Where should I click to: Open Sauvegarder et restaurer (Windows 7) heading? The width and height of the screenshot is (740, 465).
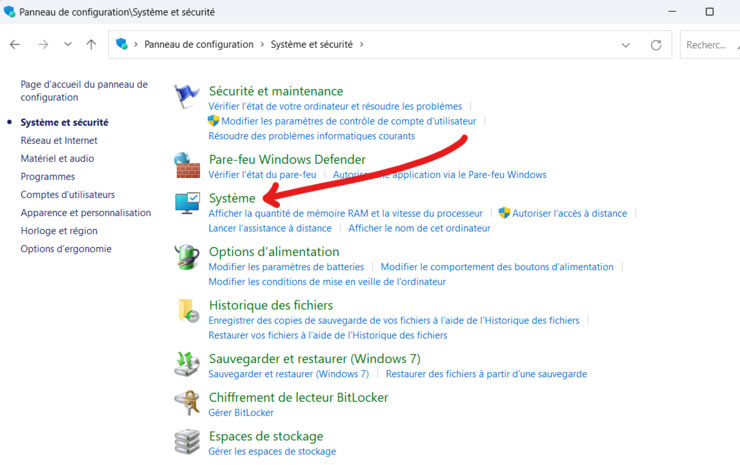315,359
